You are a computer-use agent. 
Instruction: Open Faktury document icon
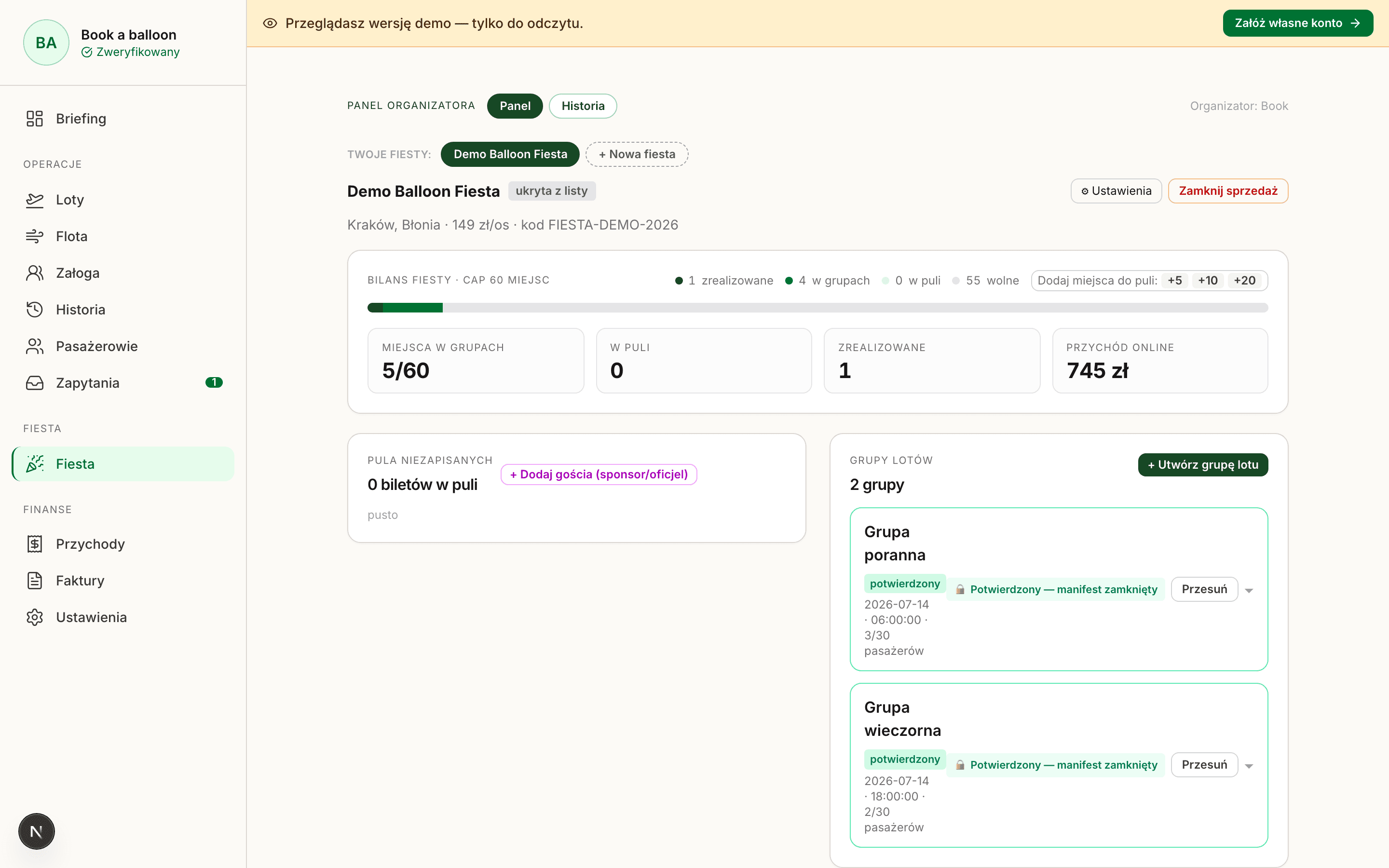tap(34, 581)
